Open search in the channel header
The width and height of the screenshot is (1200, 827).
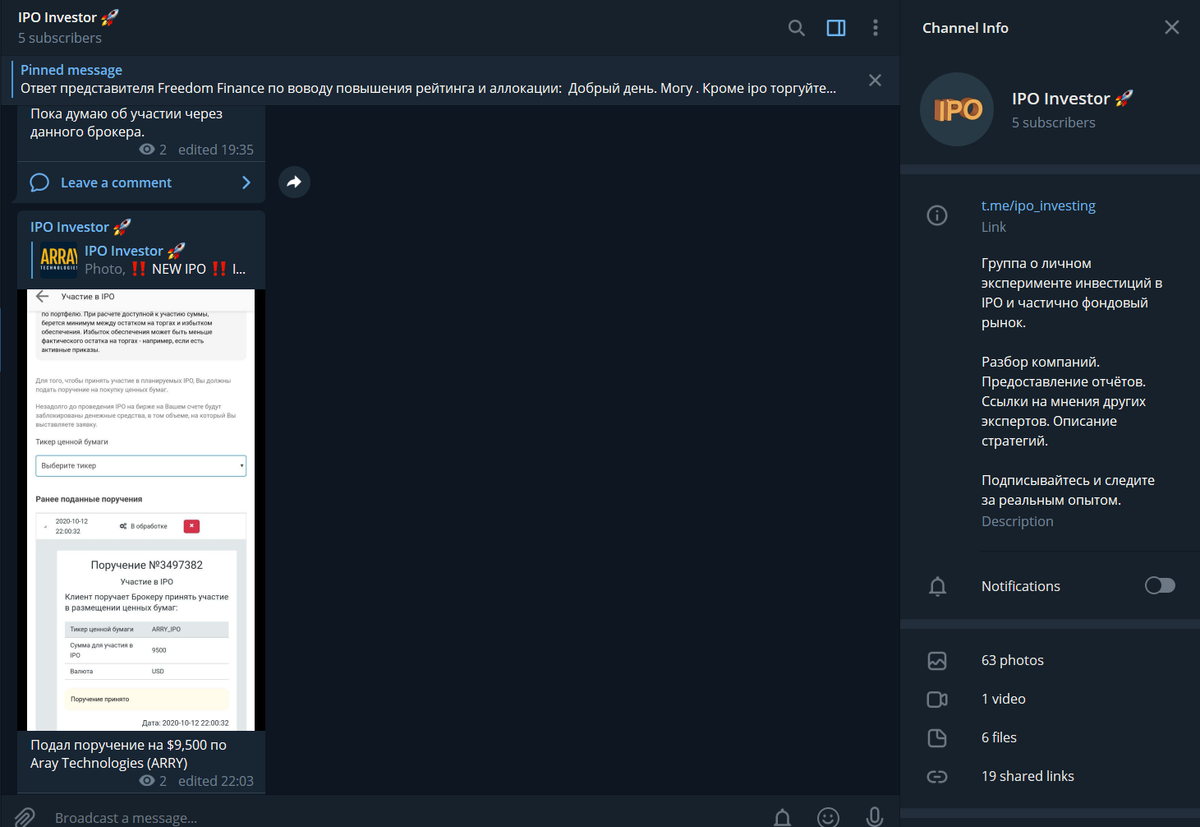point(796,28)
